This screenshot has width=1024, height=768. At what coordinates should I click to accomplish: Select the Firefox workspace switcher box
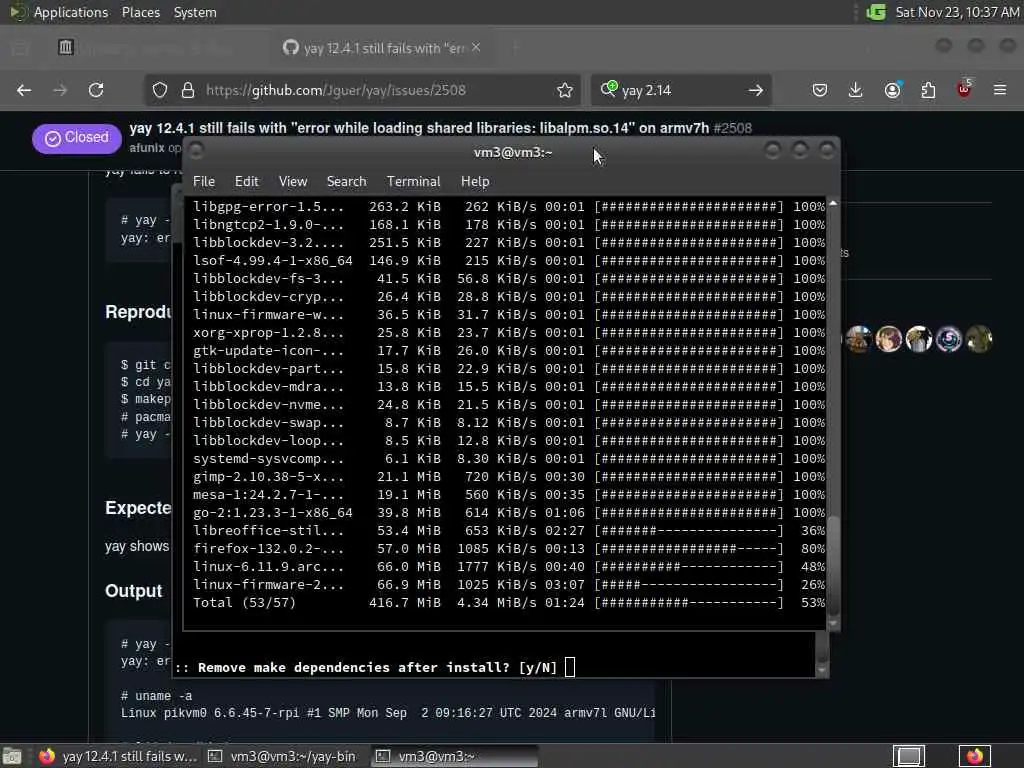(x=974, y=756)
